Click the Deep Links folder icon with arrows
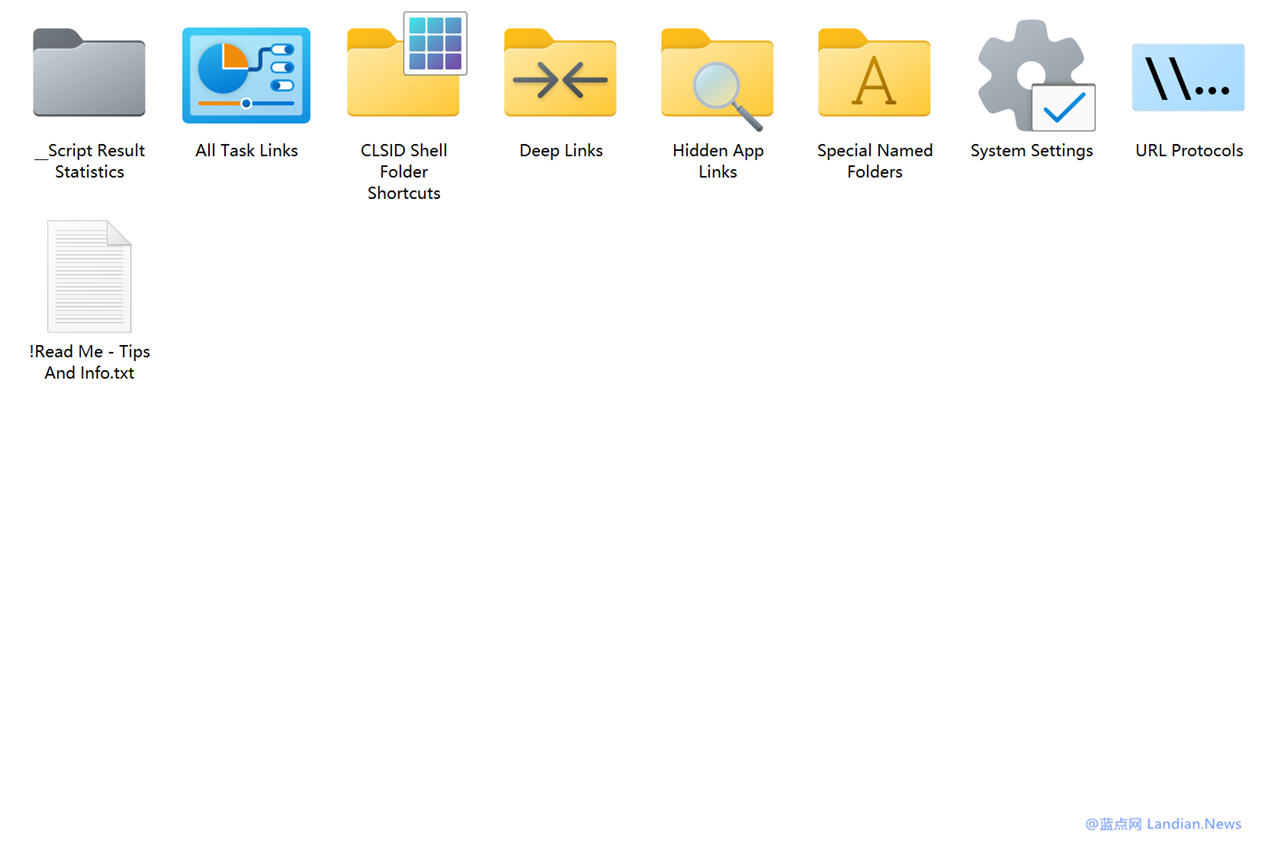This screenshot has height=859, width=1280. [560, 75]
